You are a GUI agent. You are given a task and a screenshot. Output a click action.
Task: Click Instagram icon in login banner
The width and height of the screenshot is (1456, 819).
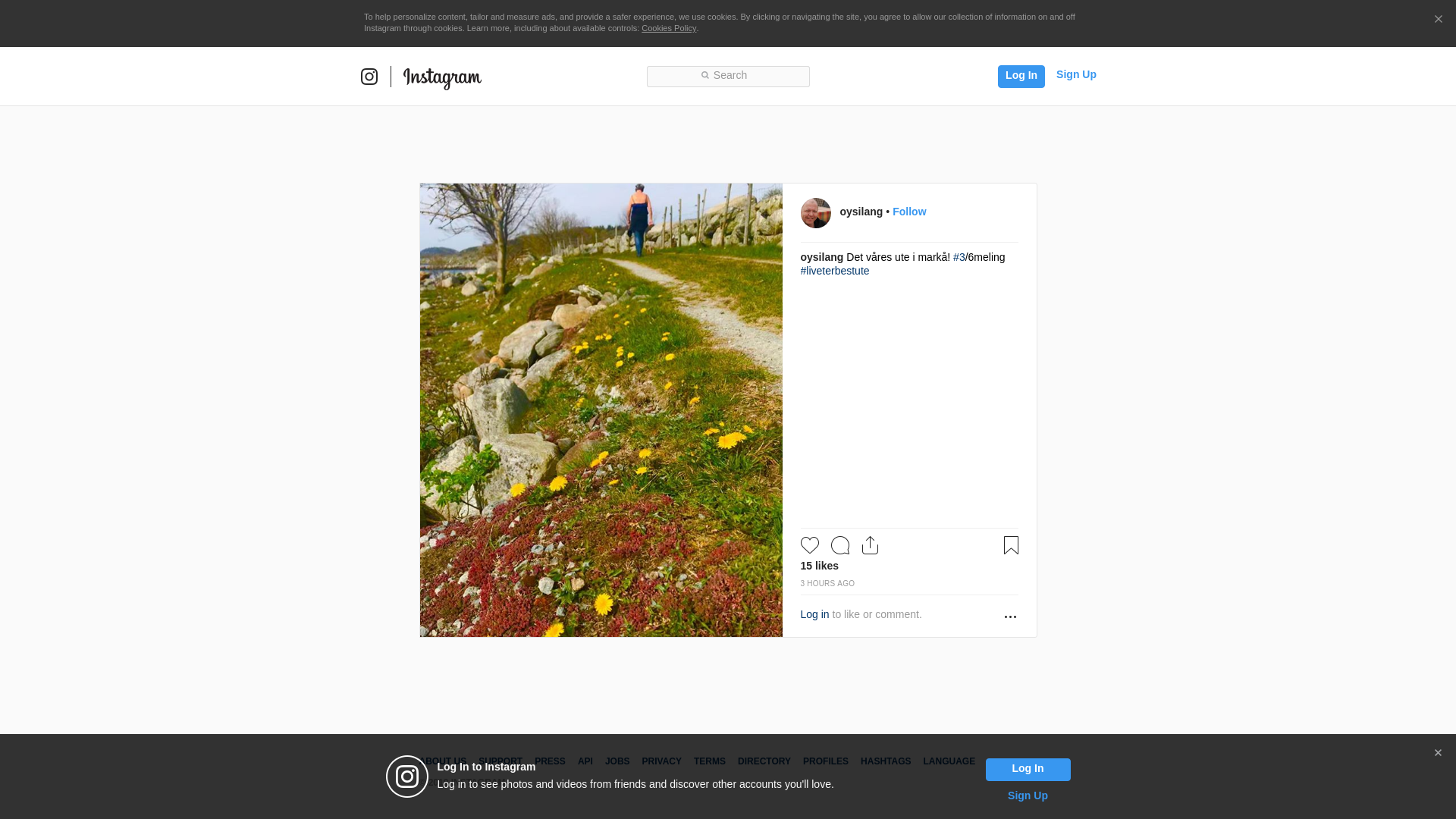pos(407,777)
